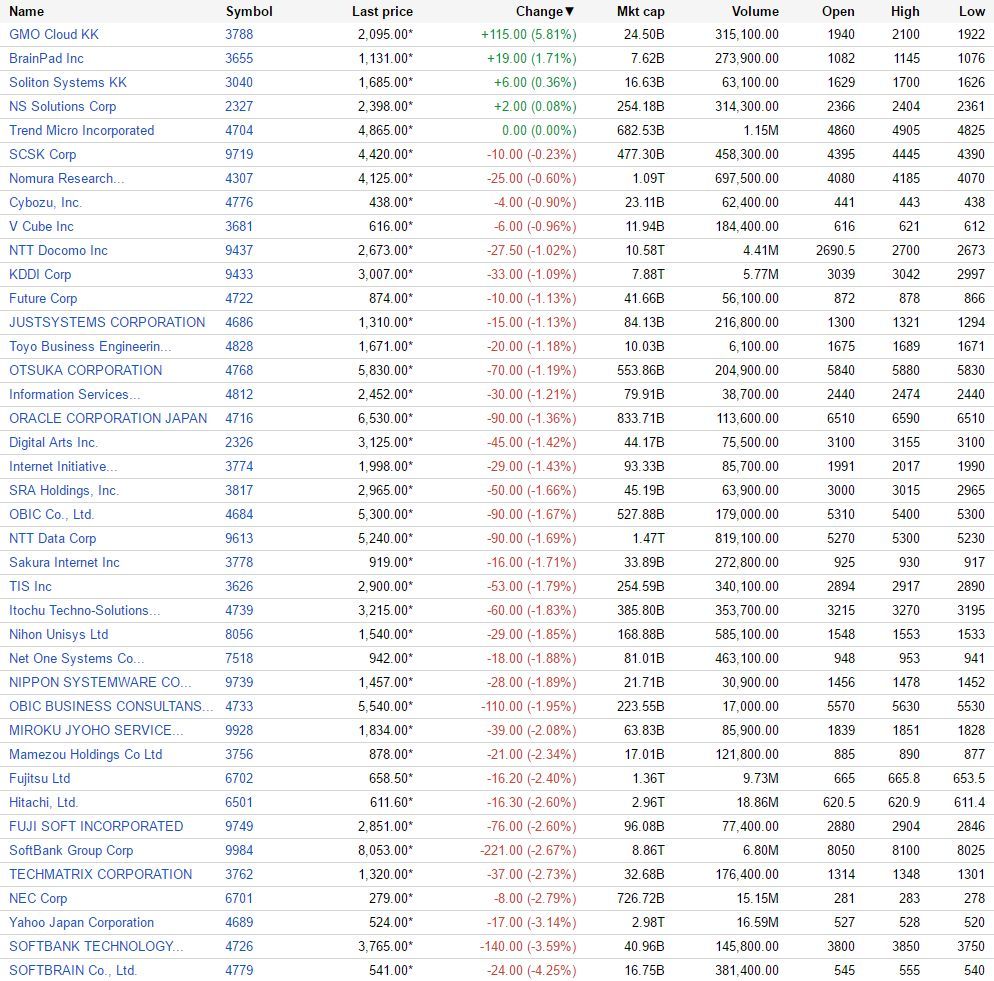
Task: Open BrainPad Inc stock page
Action: [46, 58]
